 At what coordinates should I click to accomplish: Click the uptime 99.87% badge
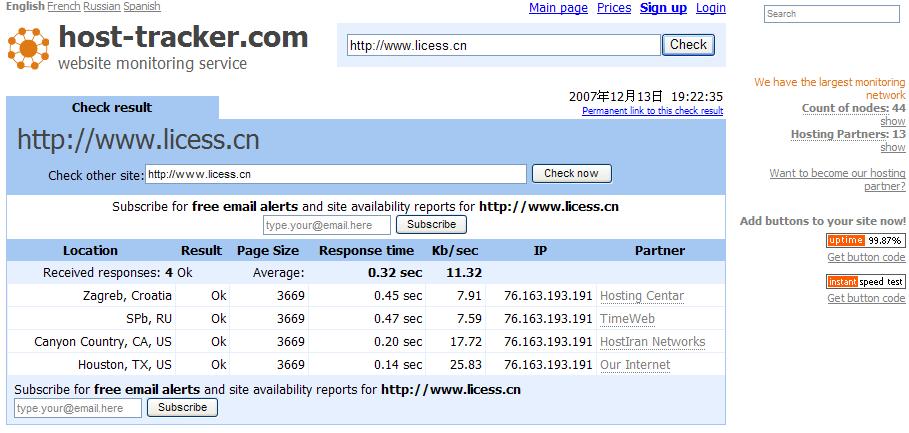pyautogui.click(x=865, y=241)
